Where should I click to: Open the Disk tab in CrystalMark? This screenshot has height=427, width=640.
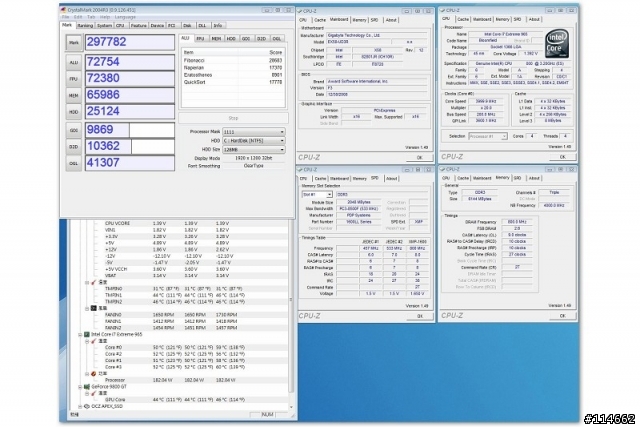pyautogui.click(x=187, y=25)
